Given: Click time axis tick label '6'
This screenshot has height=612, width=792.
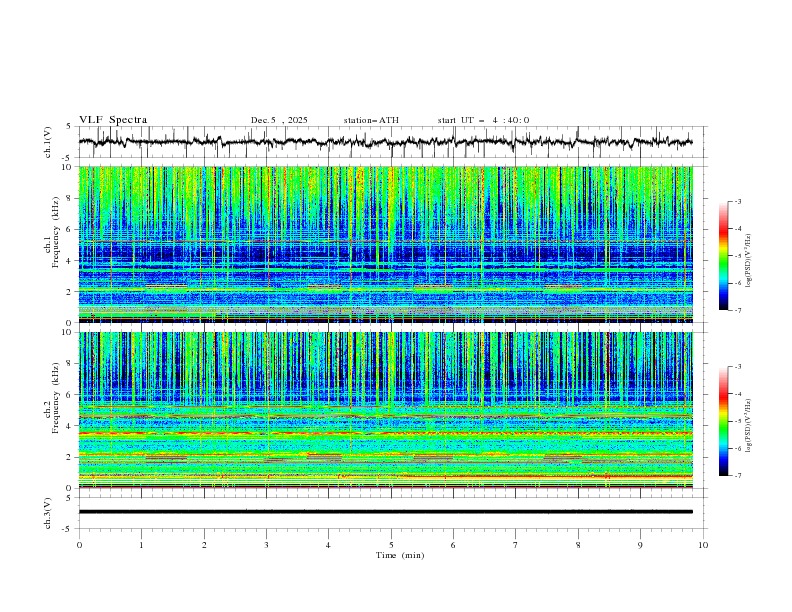Looking at the screenshot, I should [x=453, y=545].
